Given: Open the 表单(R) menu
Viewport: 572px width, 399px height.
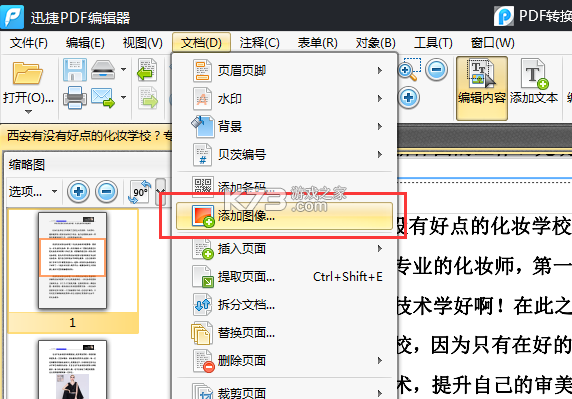Looking at the screenshot, I should [317, 43].
